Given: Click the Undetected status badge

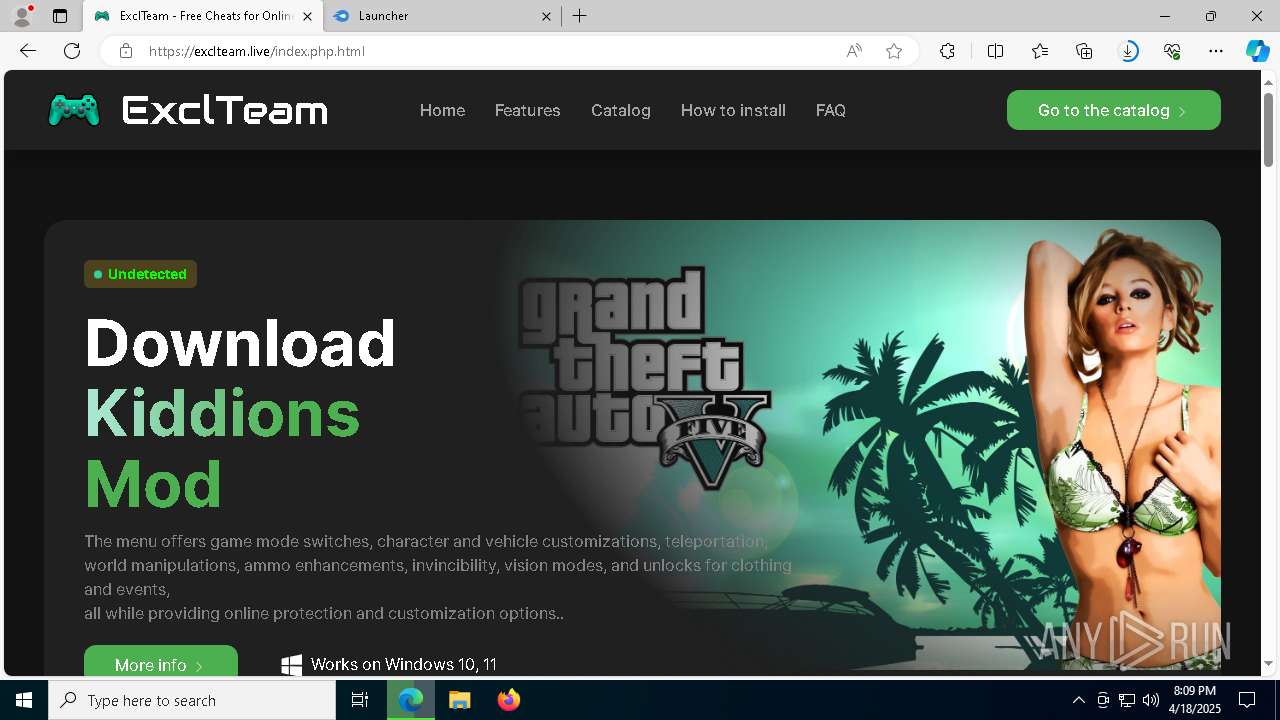Looking at the screenshot, I should [x=140, y=274].
